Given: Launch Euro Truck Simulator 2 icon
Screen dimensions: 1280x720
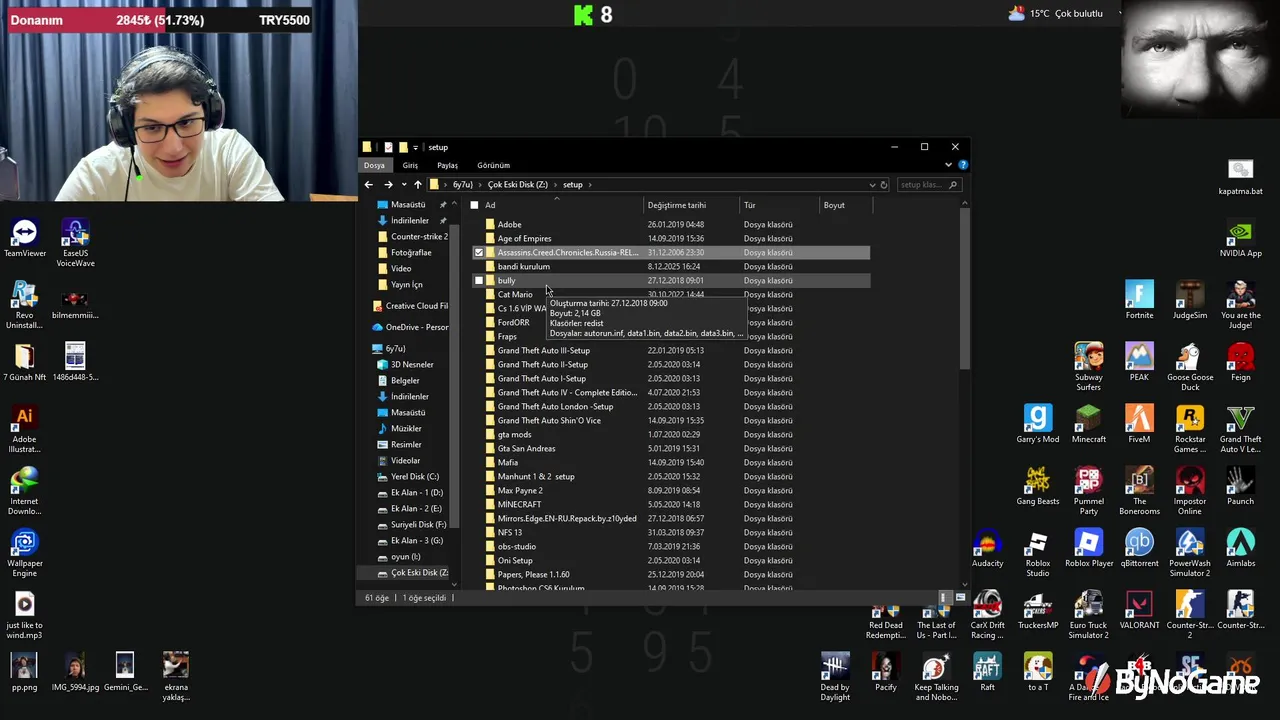Looking at the screenshot, I should click(1089, 615).
